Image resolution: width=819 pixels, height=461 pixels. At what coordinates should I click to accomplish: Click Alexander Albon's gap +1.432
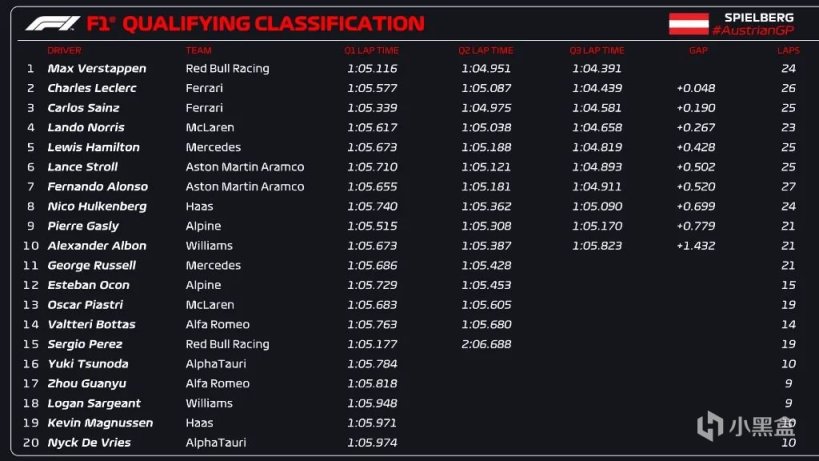(697, 246)
